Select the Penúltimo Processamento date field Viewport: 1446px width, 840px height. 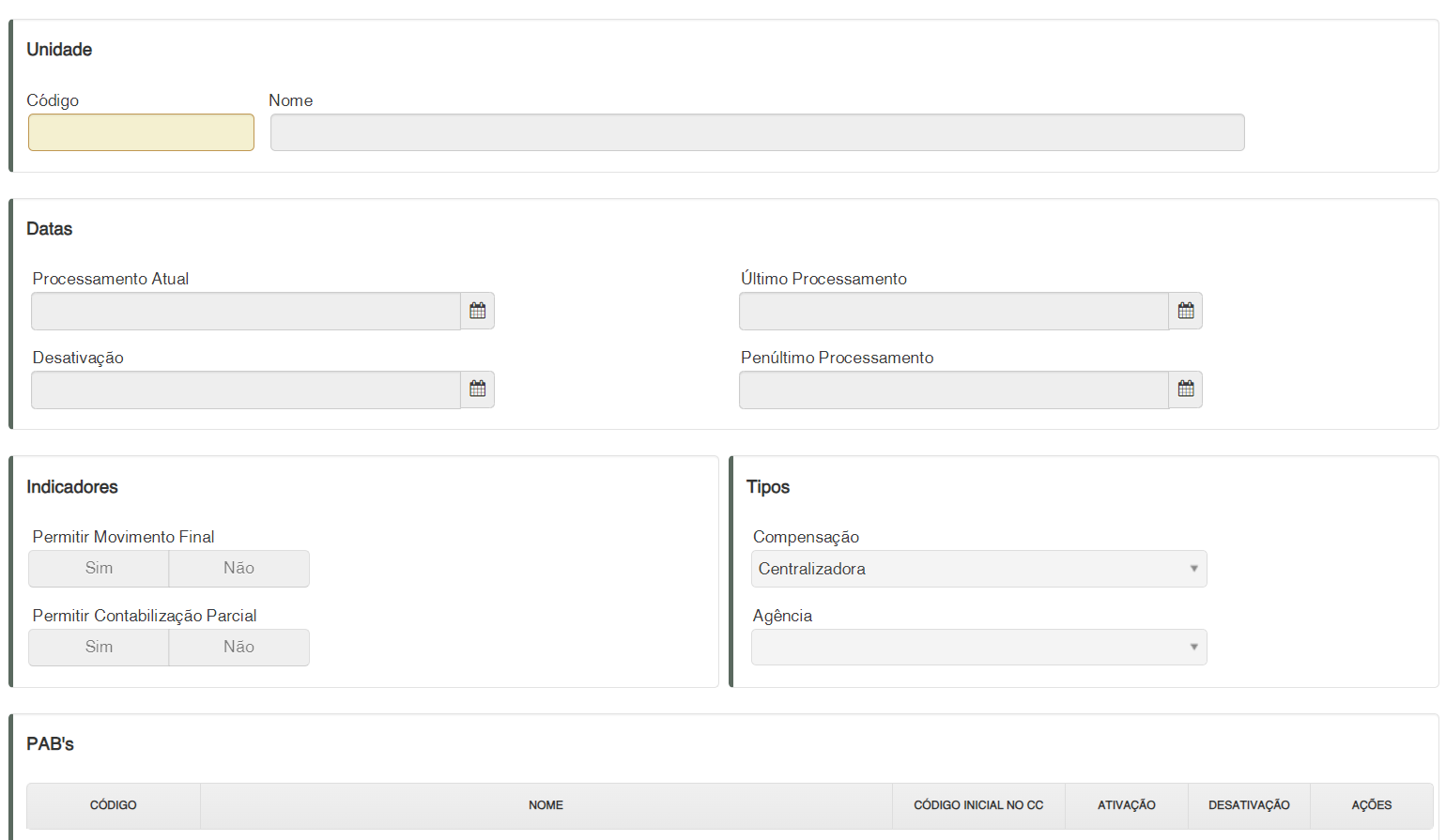tap(953, 389)
